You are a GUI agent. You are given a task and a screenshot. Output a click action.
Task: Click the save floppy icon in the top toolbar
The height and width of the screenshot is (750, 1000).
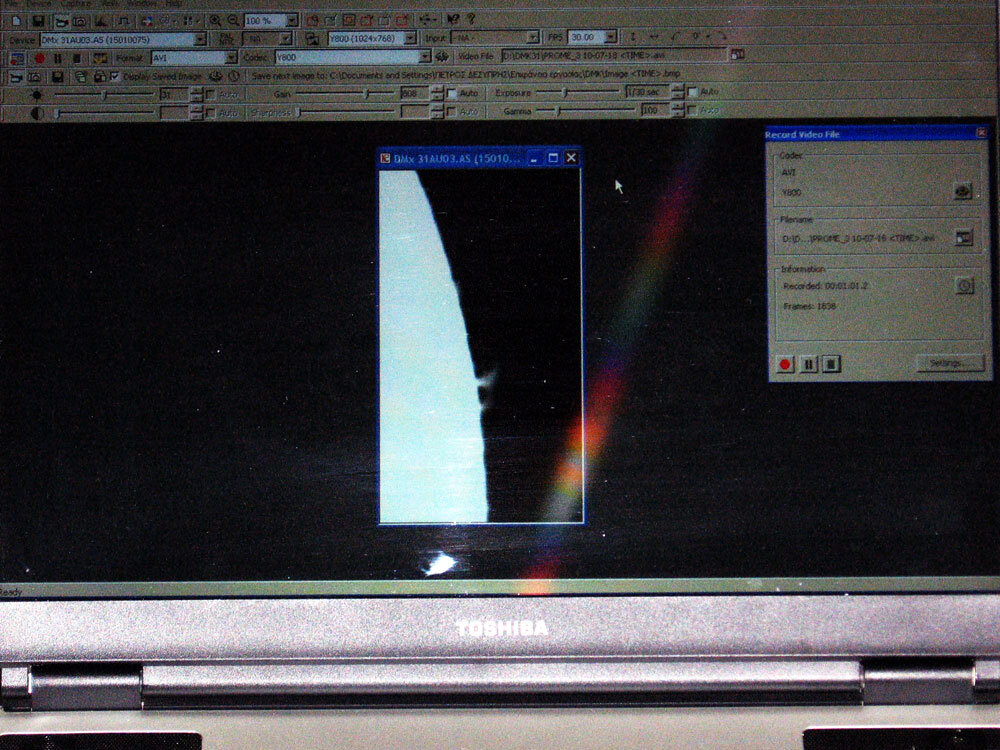(x=38, y=20)
